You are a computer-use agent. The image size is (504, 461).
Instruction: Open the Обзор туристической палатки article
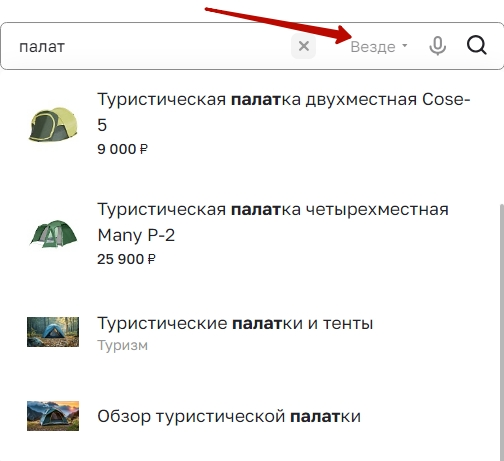tap(229, 416)
